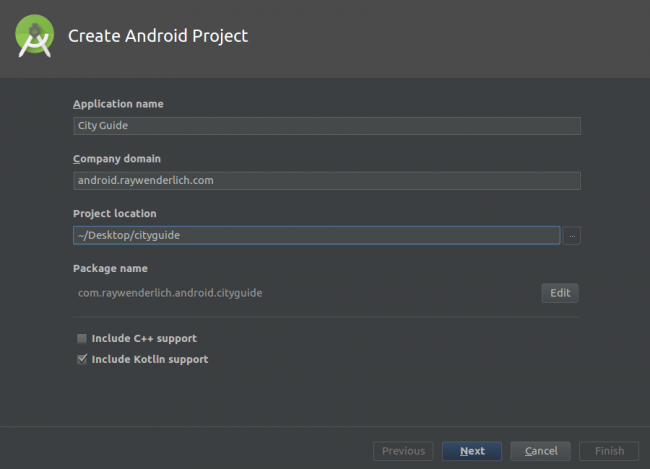Click inside the Project location field
The height and width of the screenshot is (469, 650).
317,235
